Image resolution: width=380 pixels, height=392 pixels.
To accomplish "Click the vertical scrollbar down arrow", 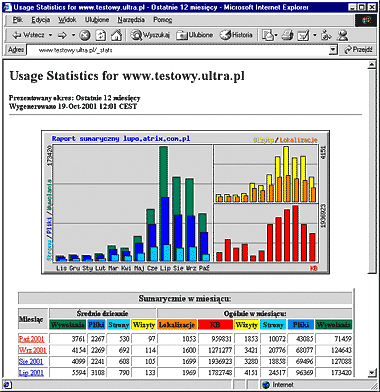I will coord(371,372).
